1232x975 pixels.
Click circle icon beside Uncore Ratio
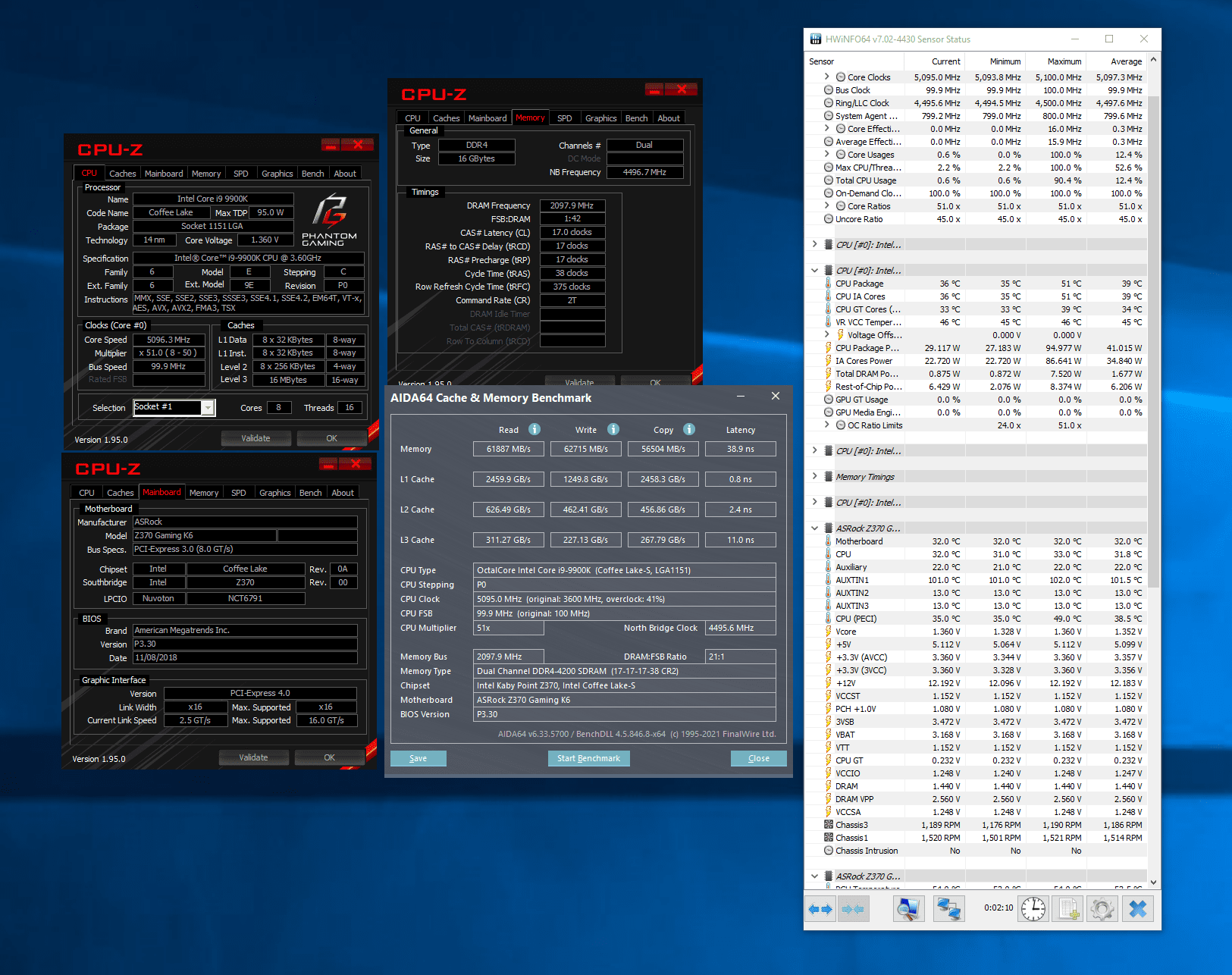click(829, 219)
